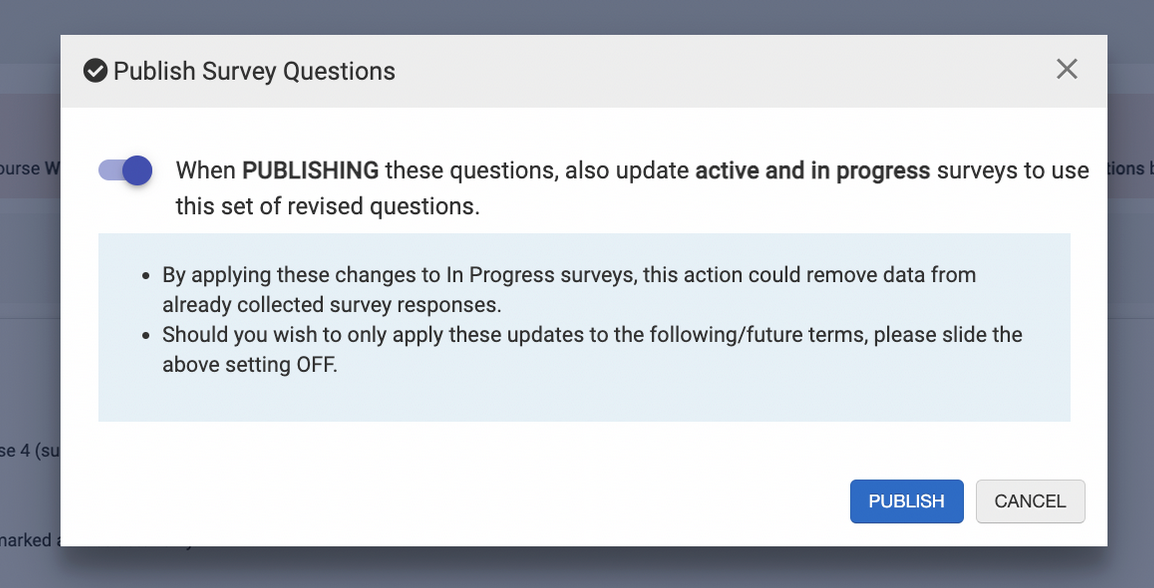Click the 'Publish Survey Questions' title text
This screenshot has height=588, width=1154.
(x=254, y=72)
